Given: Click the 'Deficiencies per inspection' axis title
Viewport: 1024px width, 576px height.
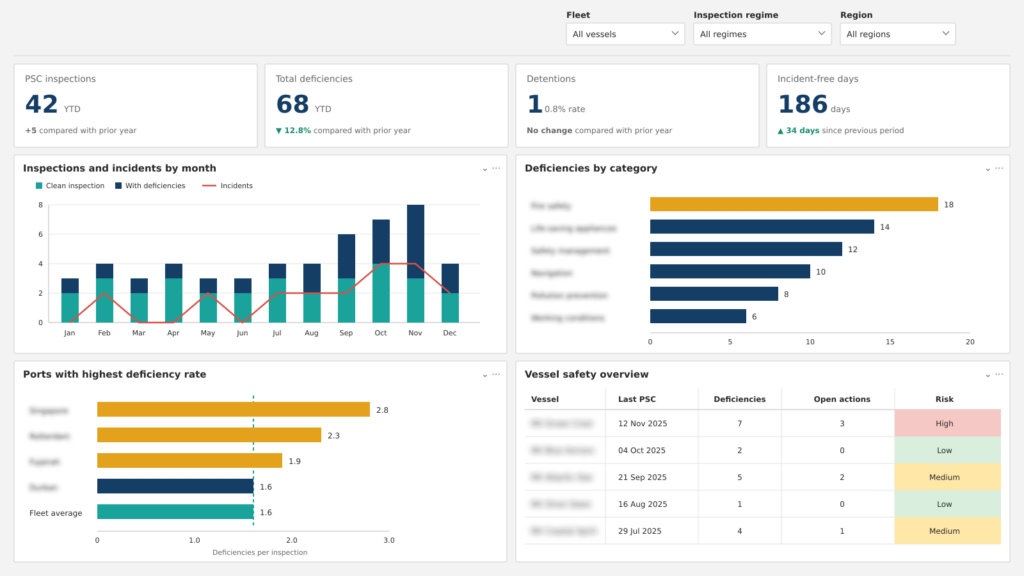Looking at the screenshot, I should pos(260,552).
